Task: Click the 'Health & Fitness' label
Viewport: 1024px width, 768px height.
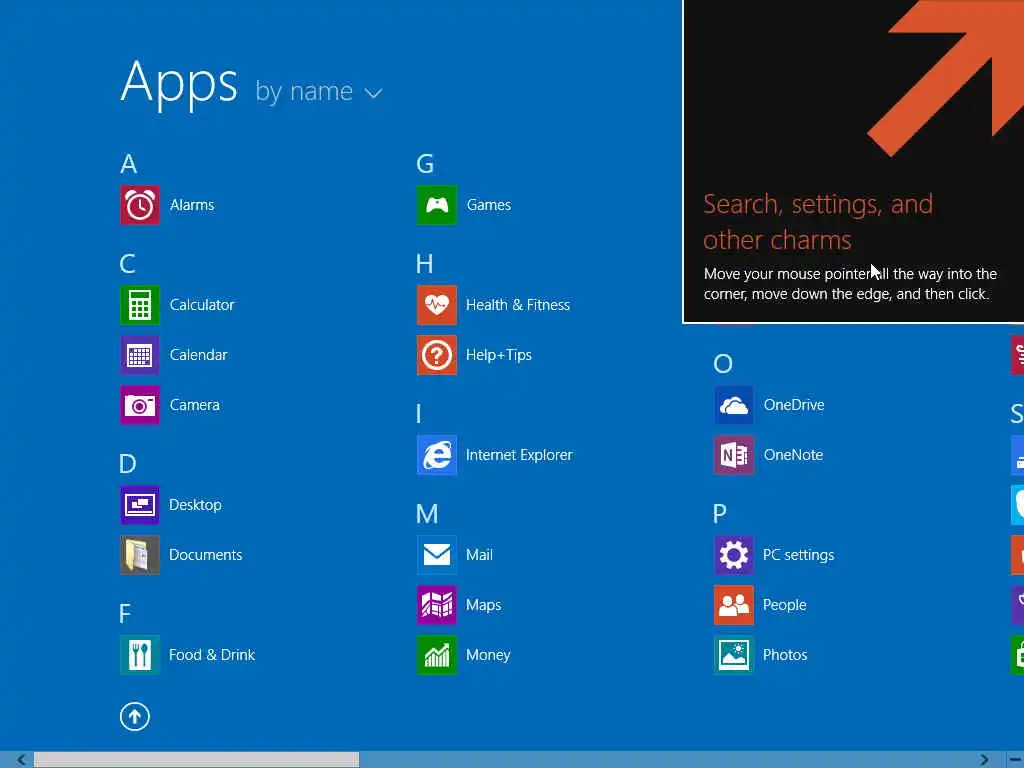Action: click(518, 305)
